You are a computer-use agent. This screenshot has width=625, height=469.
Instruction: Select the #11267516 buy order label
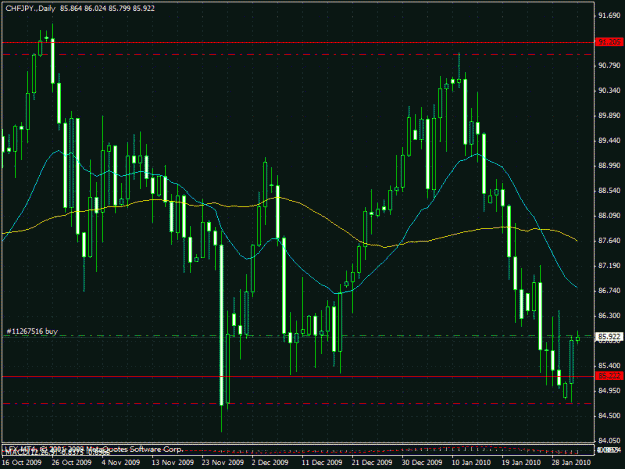[32, 331]
